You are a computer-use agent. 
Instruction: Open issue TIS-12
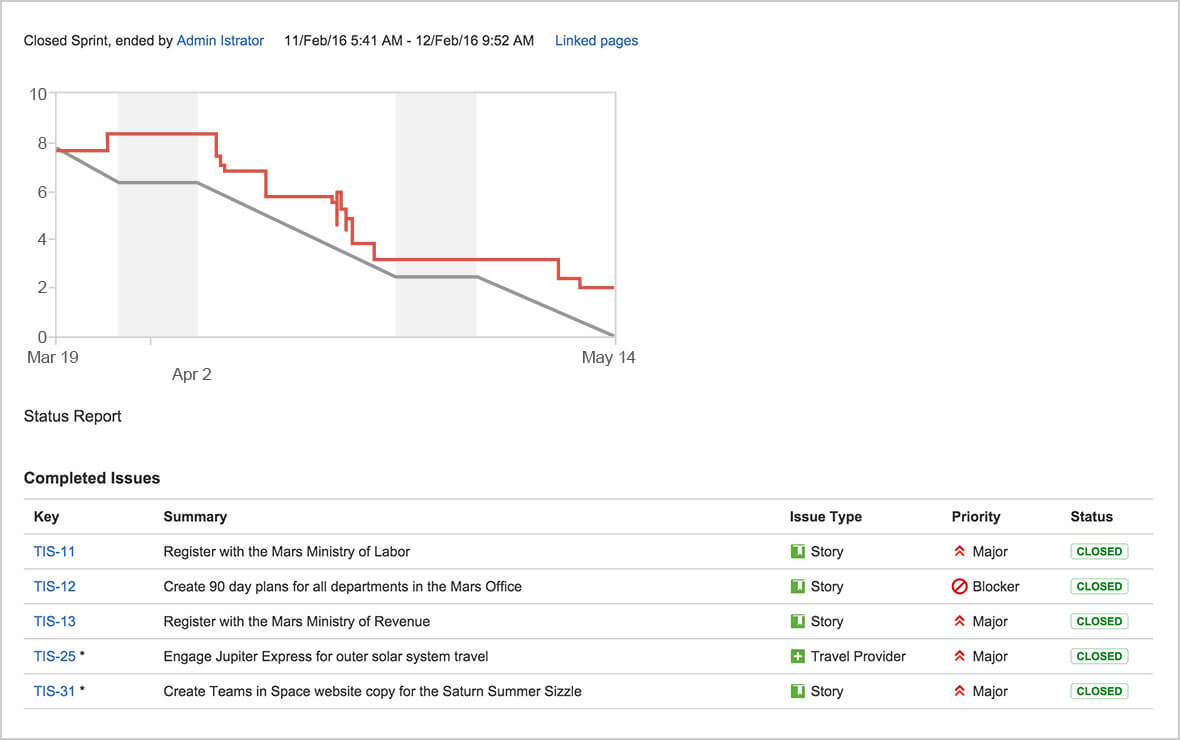54,586
